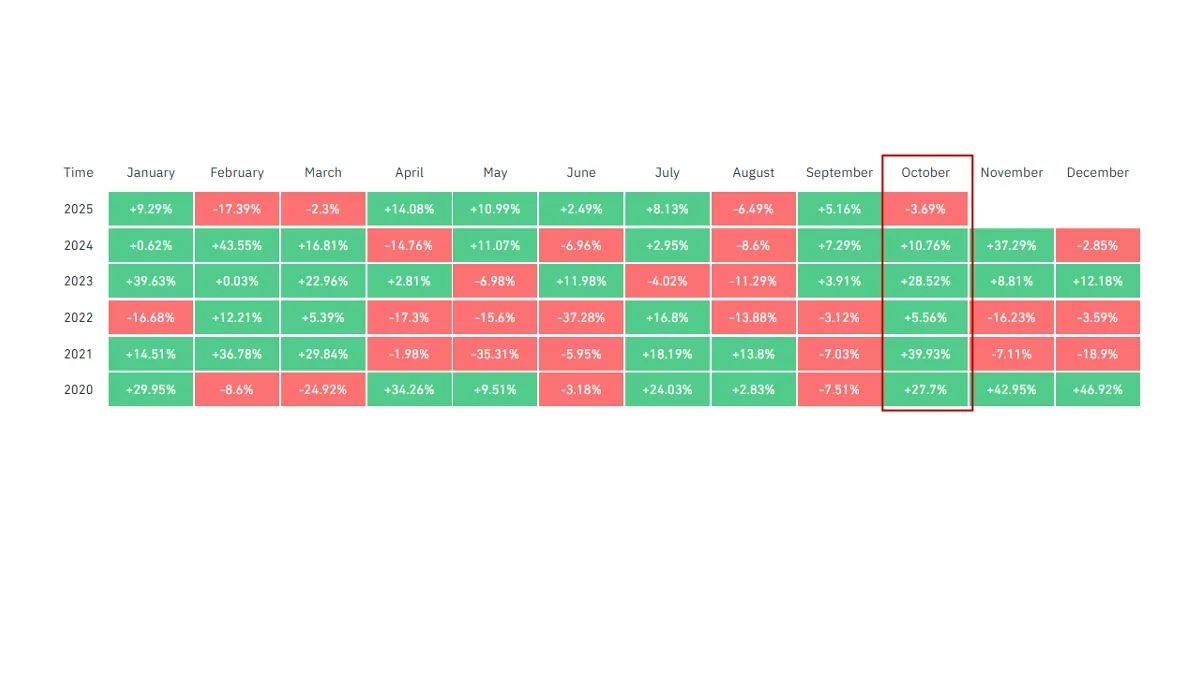The width and height of the screenshot is (1200, 675).
Task: Select the 2023 row label
Action: pos(78,281)
